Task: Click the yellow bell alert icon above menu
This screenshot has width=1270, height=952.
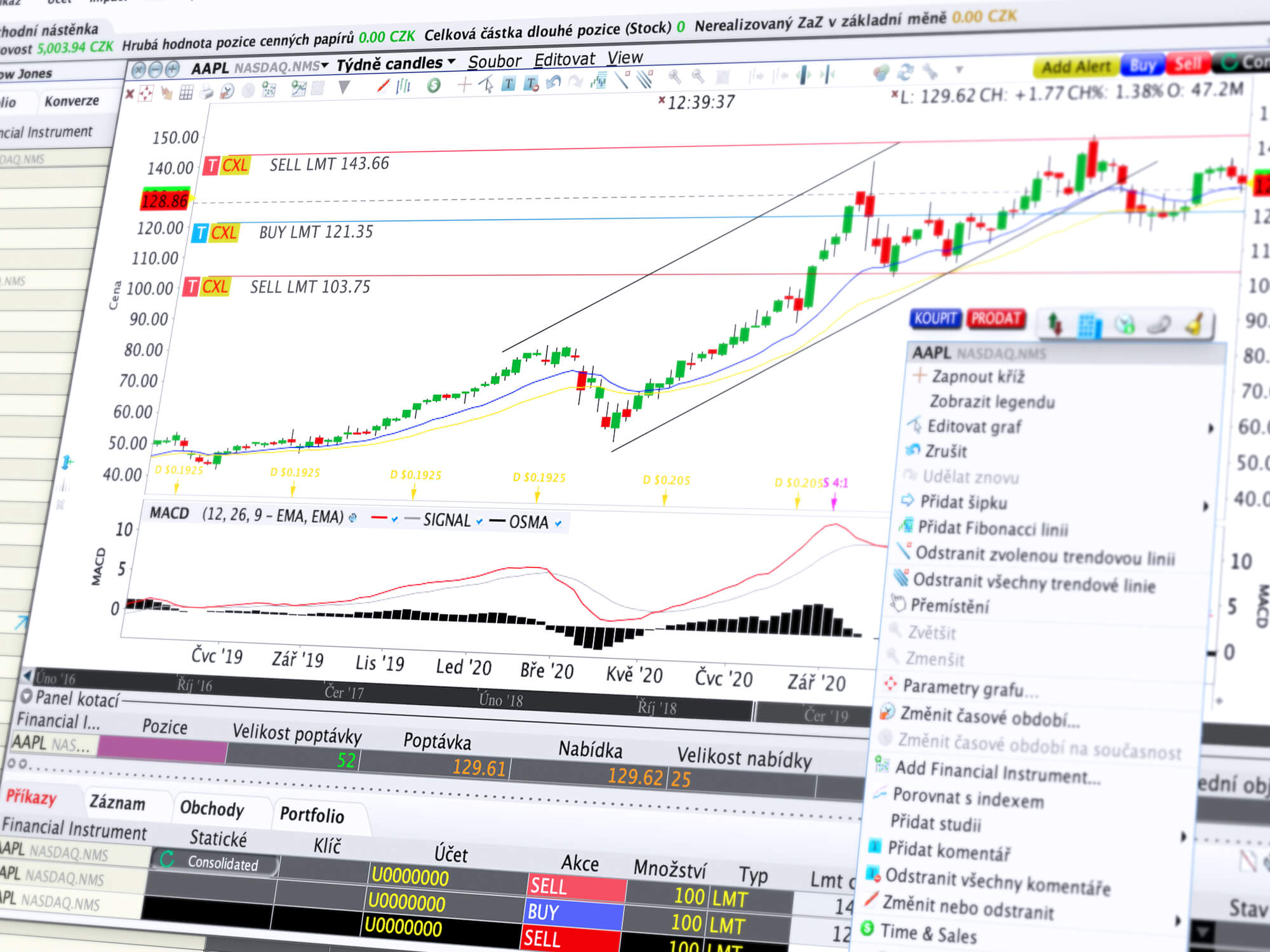Action: [1194, 325]
